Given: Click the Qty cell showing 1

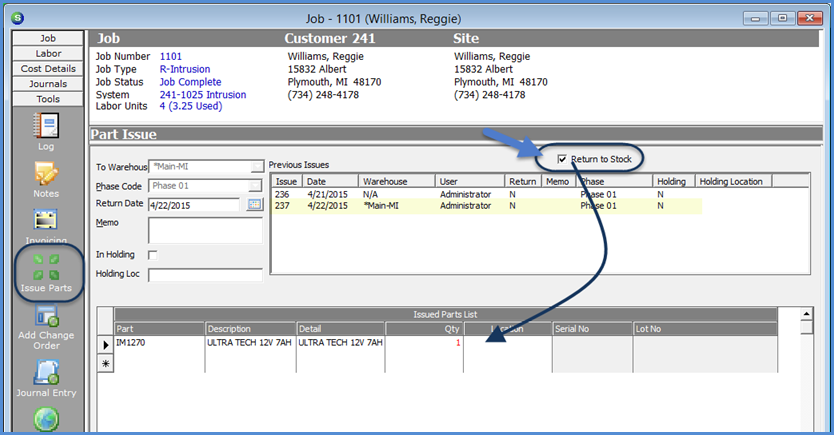Looking at the screenshot, I should (x=424, y=343).
